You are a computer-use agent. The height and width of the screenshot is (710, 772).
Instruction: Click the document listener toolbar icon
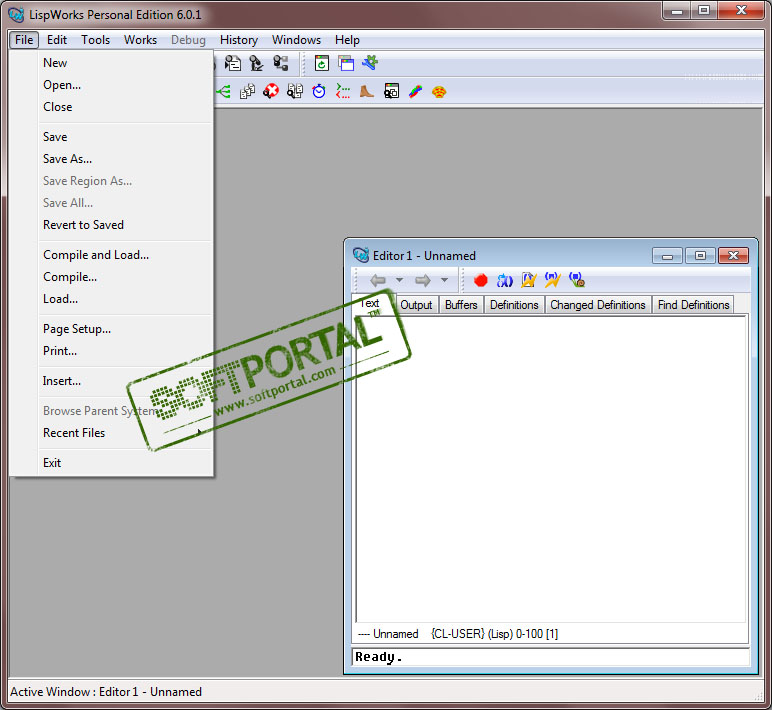232,63
